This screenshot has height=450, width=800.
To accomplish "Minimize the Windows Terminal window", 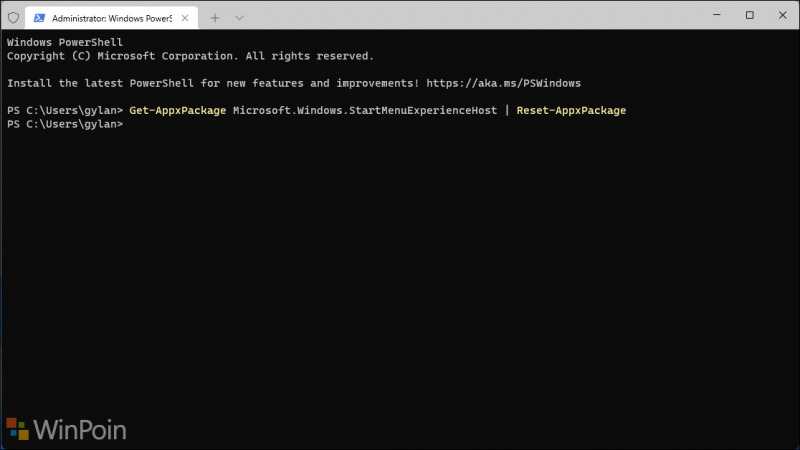I will click(716, 15).
